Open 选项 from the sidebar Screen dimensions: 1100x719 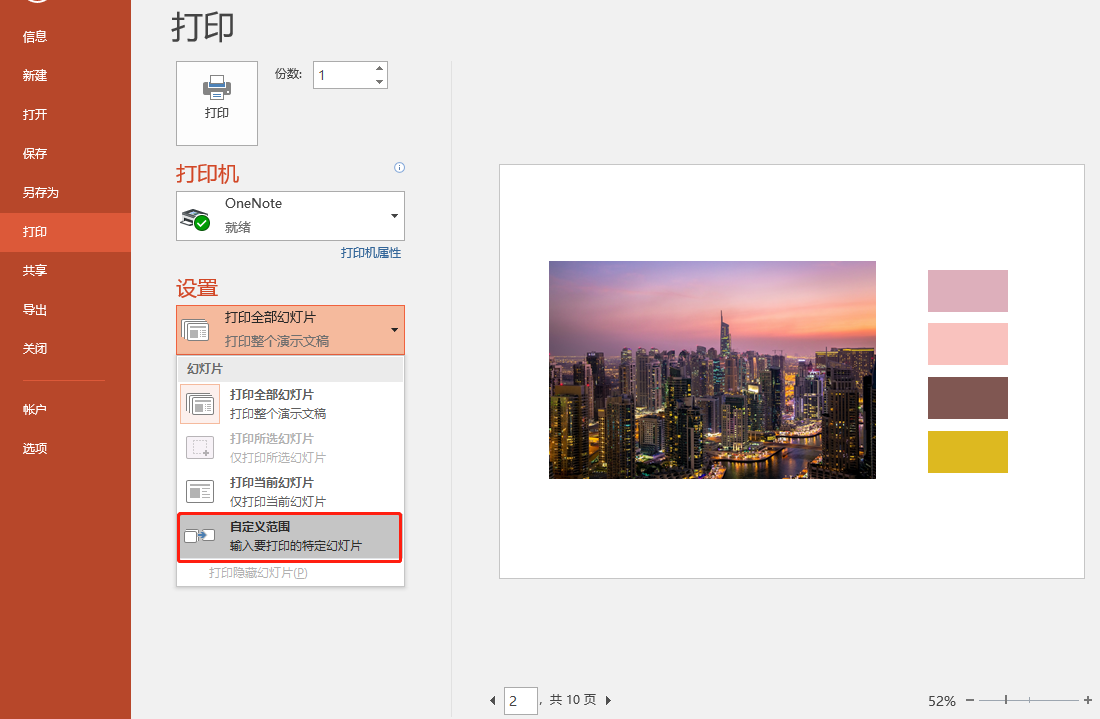[x=35, y=448]
